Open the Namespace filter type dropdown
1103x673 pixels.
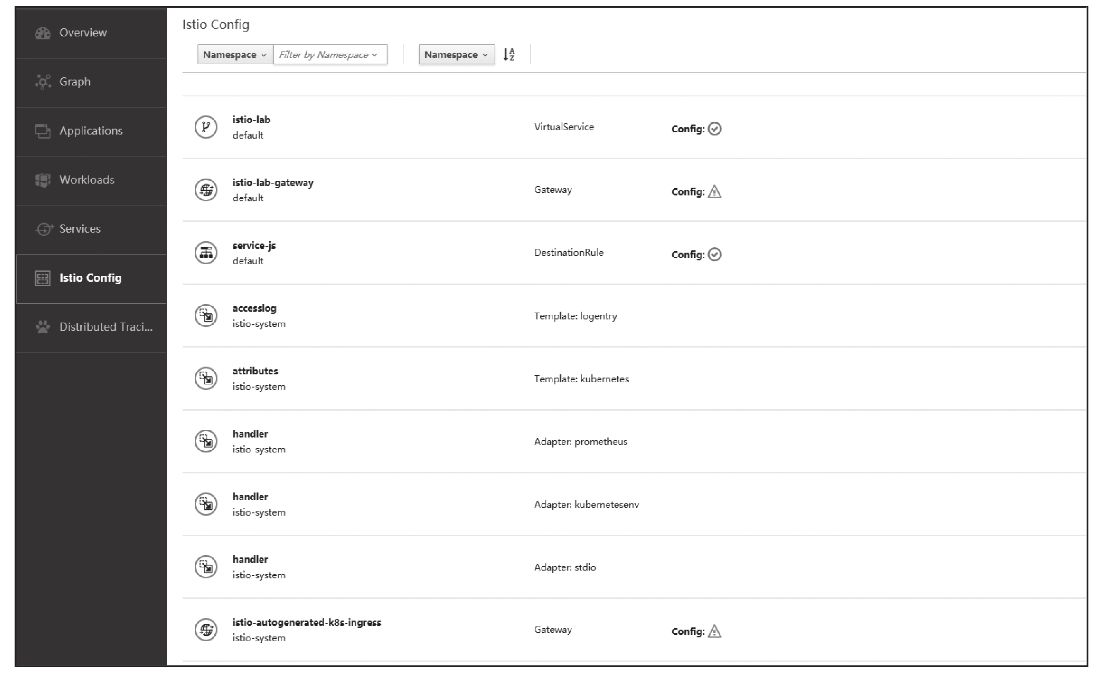coord(233,55)
